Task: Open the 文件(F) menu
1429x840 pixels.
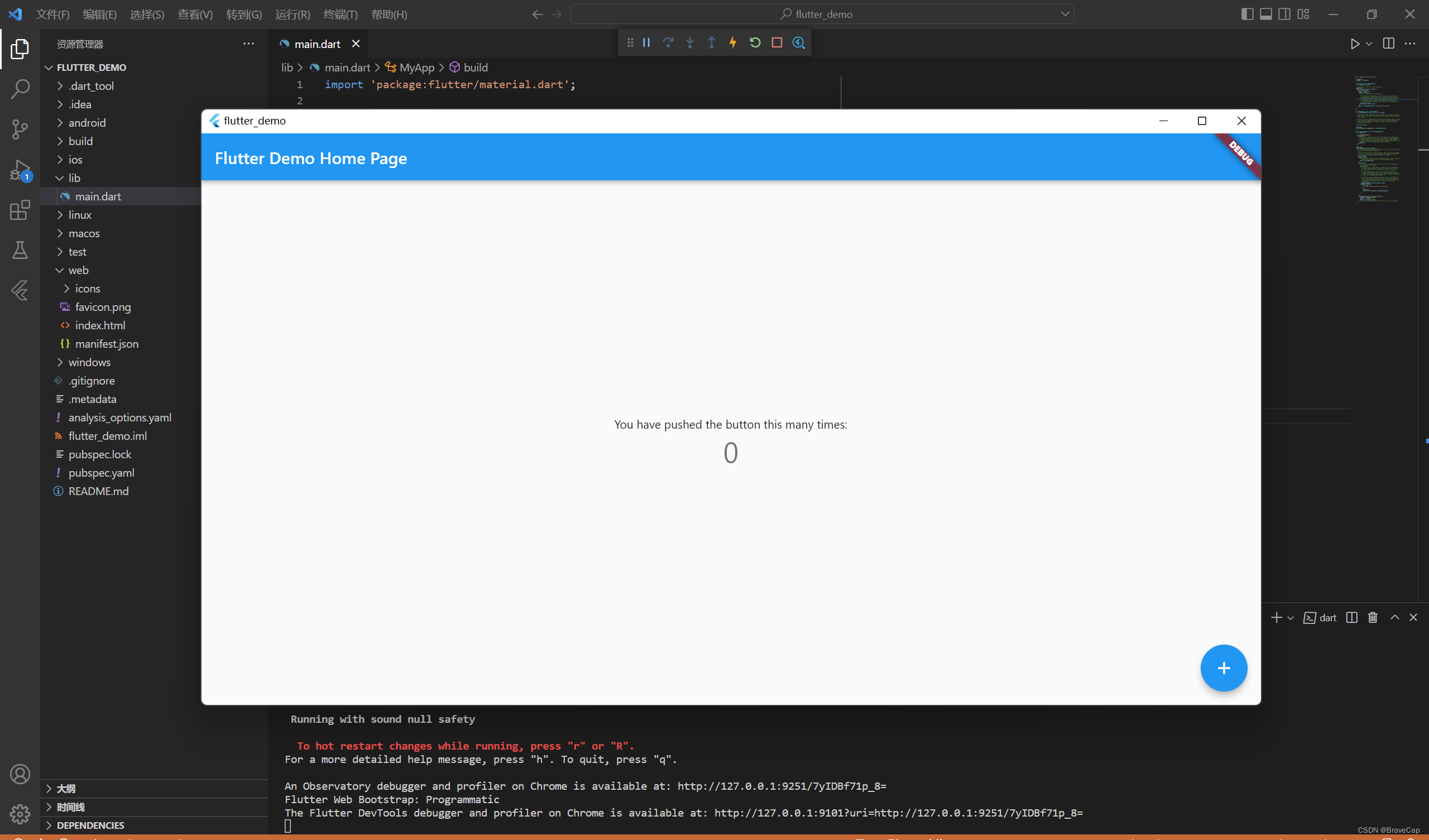Action: [52, 14]
